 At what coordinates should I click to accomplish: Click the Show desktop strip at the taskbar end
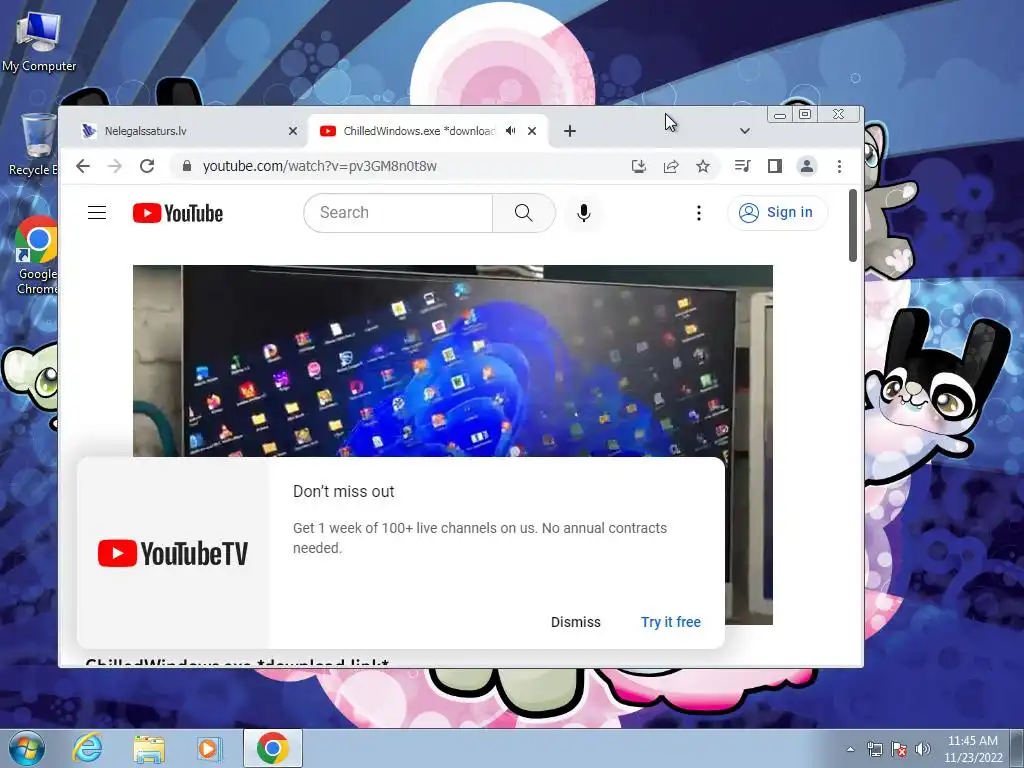[x=1018, y=748]
